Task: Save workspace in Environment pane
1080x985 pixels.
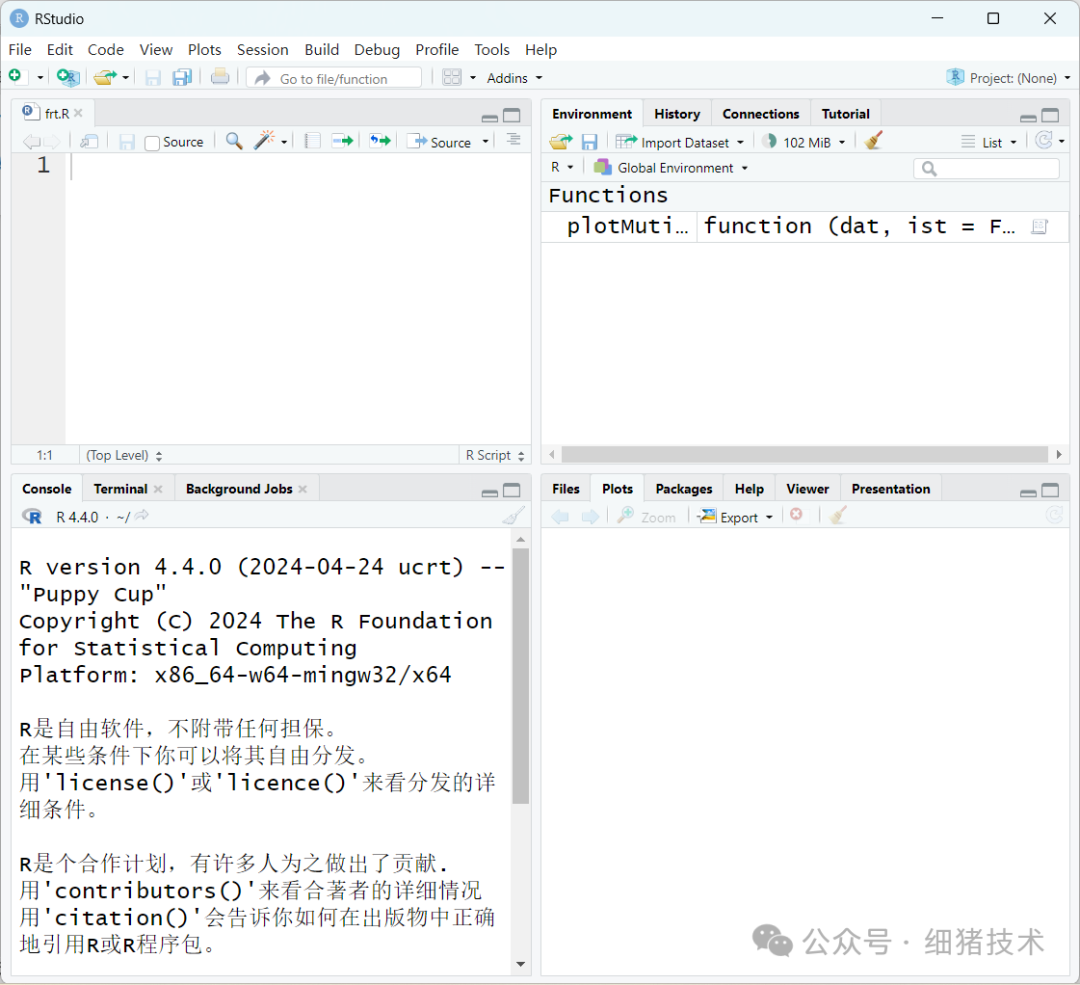Action: (590, 143)
